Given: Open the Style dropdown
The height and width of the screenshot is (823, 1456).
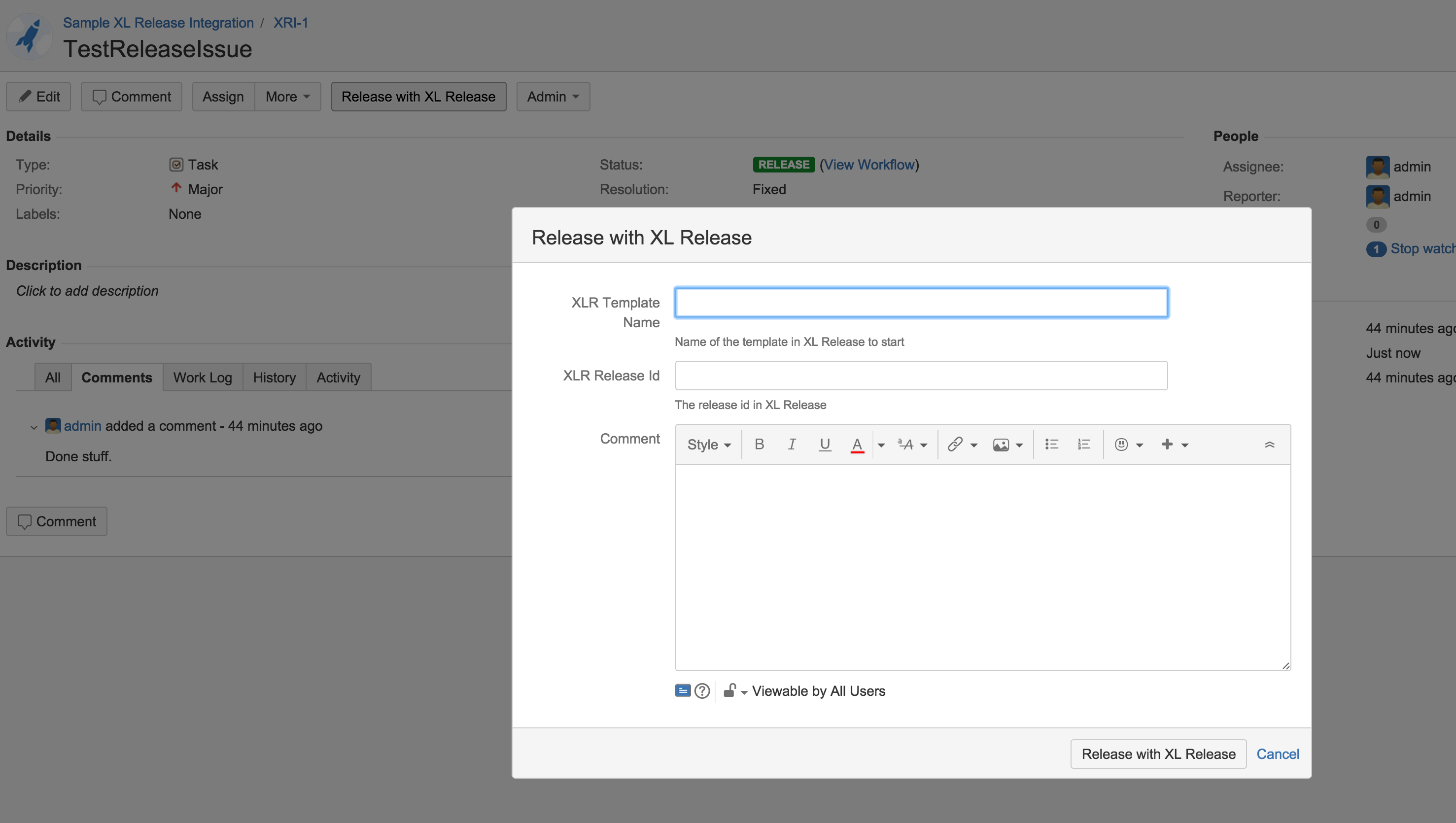Looking at the screenshot, I should tap(709, 445).
